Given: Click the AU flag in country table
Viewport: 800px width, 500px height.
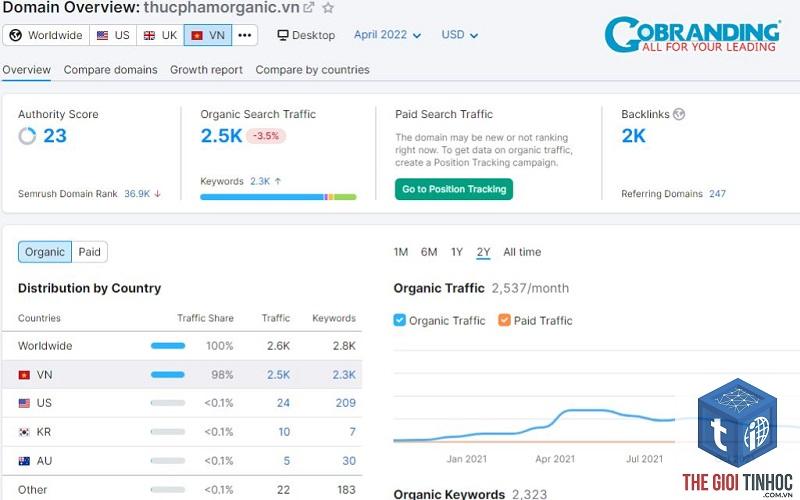Looking at the screenshot, I should coord(24,461).
